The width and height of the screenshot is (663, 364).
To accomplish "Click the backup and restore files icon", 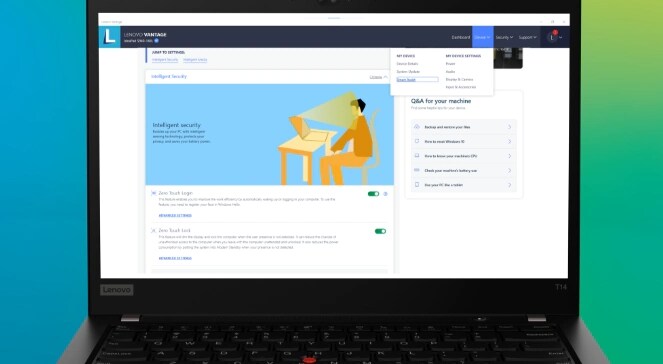I will (417, 127).
